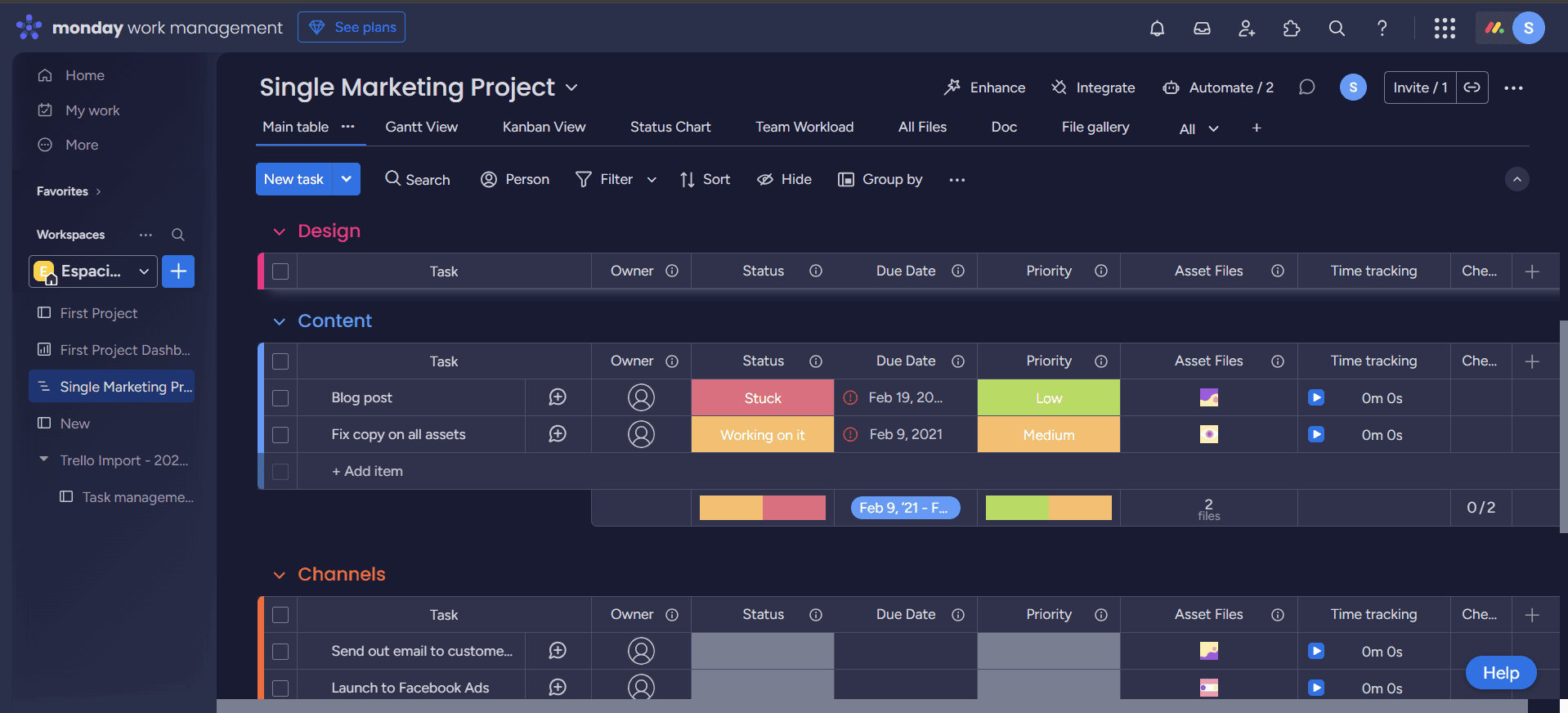Viewport: 1568px width, 713px height.
Task: Check the Blog post row checkbox
Action: point(280,398)
